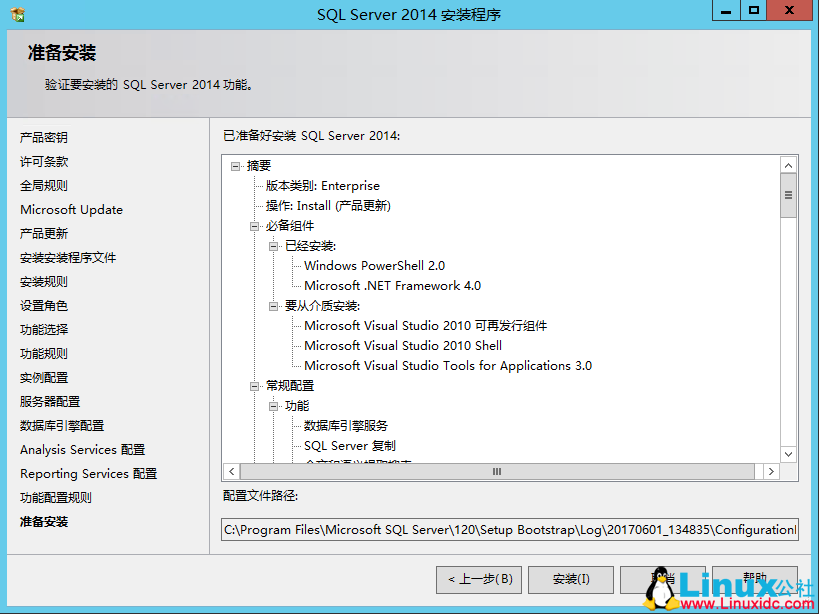Click the vertical scrollbar down arrow

tap(788, 455)
